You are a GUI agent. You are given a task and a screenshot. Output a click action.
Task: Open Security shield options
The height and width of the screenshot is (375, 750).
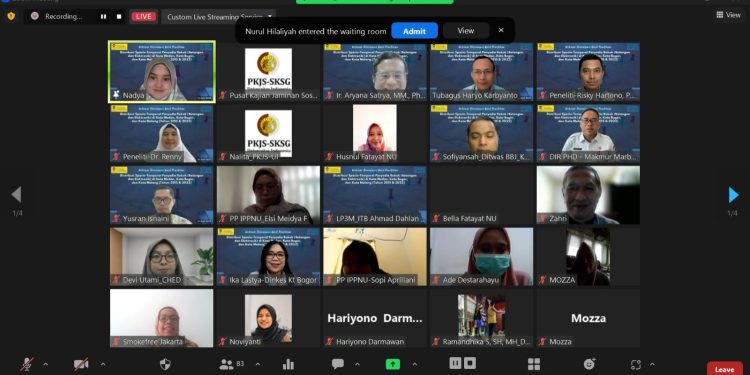[x=165, y=364]
